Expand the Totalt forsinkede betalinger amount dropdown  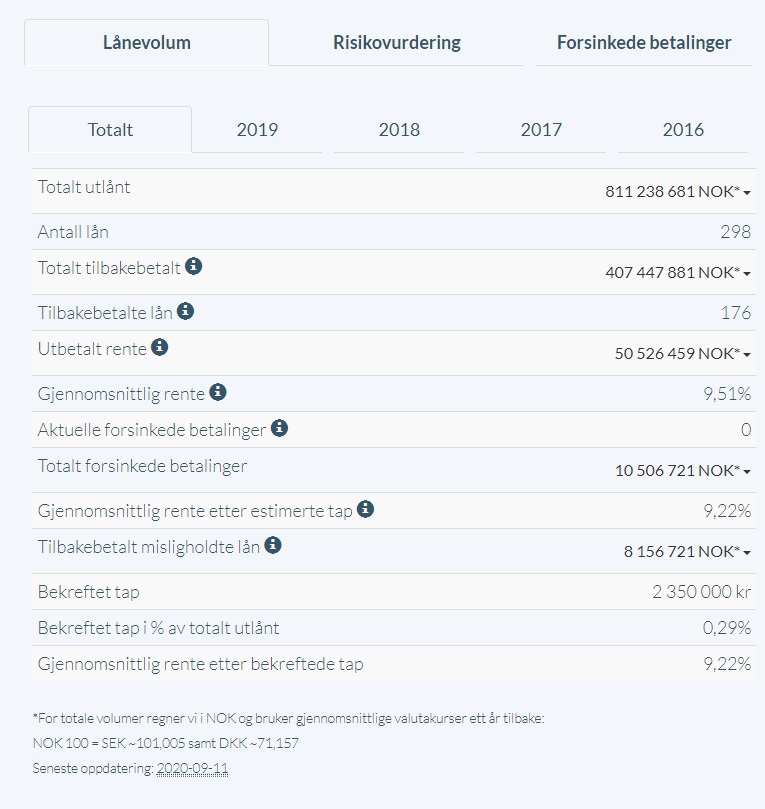pos(682,471)
